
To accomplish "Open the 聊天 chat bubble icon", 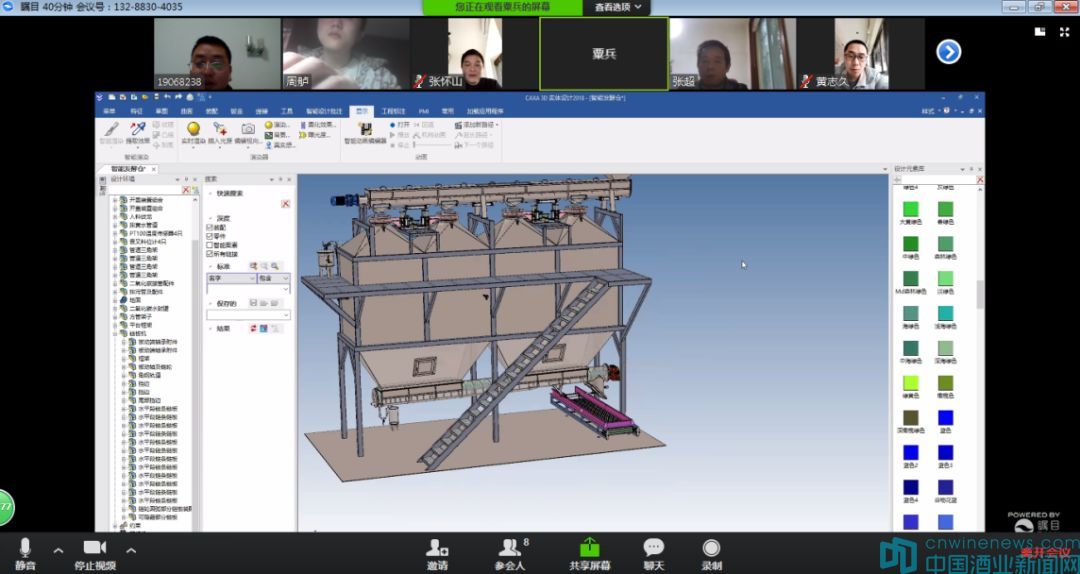I will tap(653, 547).
